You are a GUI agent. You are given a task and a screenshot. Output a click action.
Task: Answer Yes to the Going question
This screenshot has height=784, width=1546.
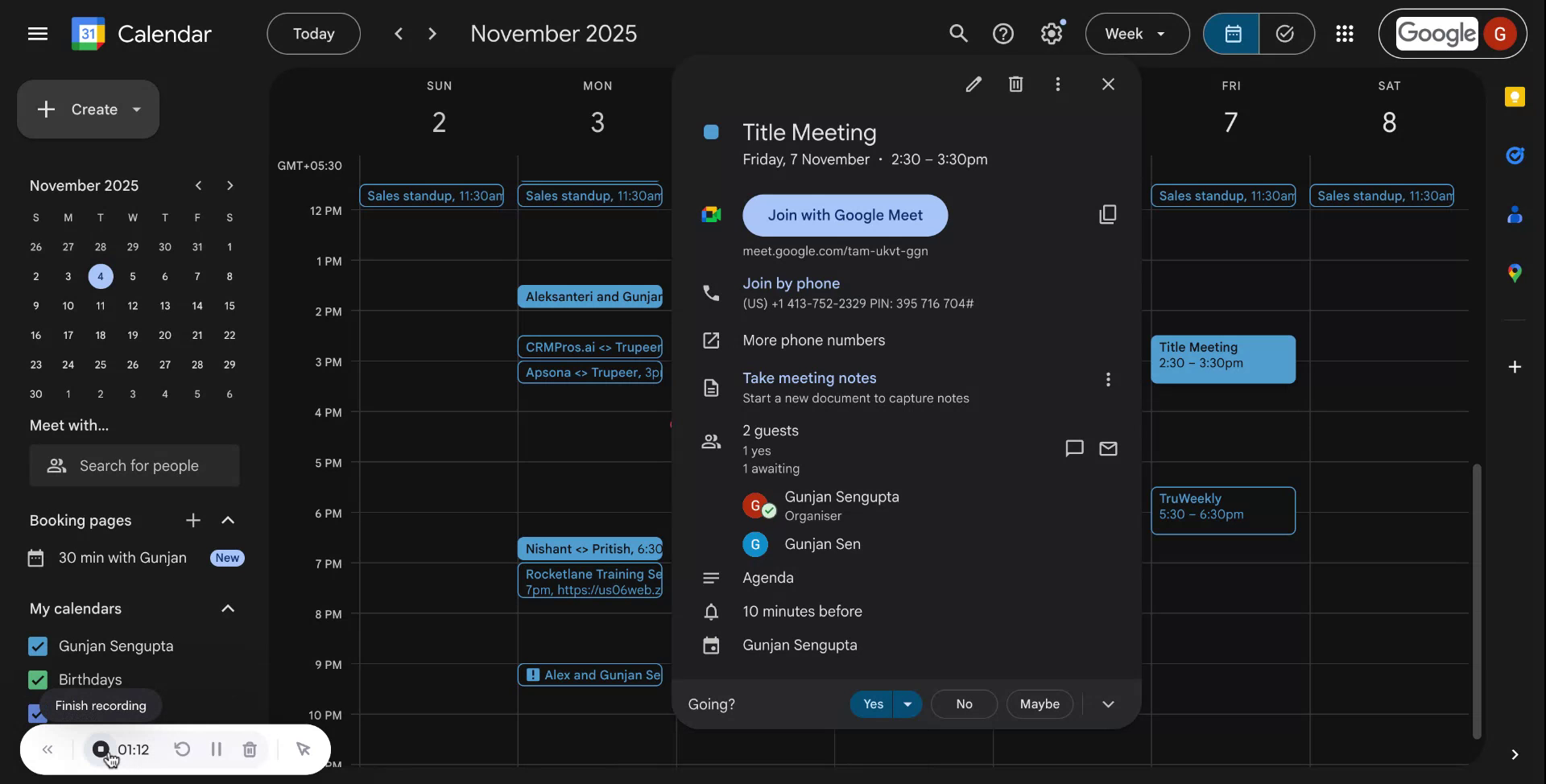pos(872,704)
